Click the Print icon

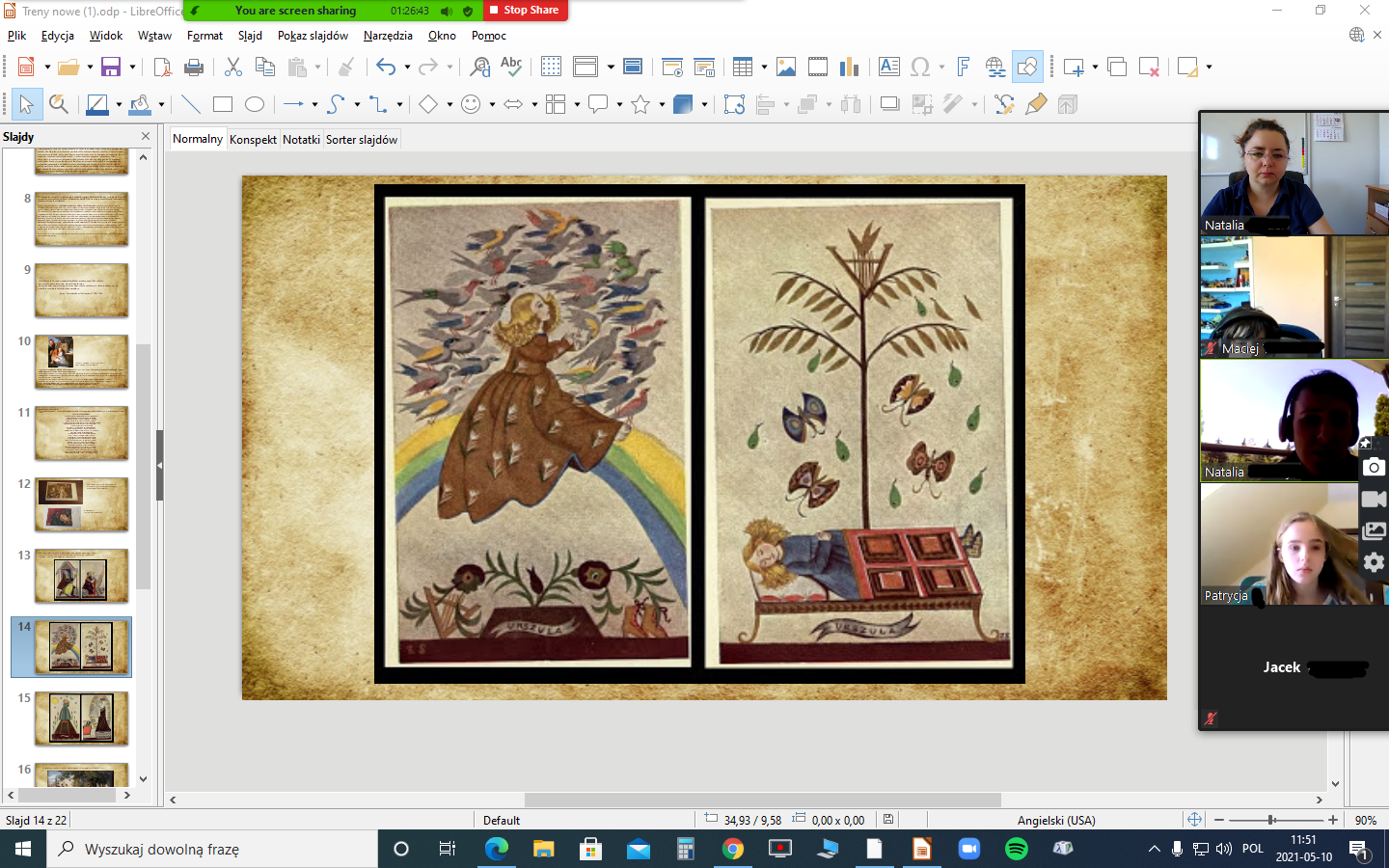pyautogui.click(x=194, y=67)
